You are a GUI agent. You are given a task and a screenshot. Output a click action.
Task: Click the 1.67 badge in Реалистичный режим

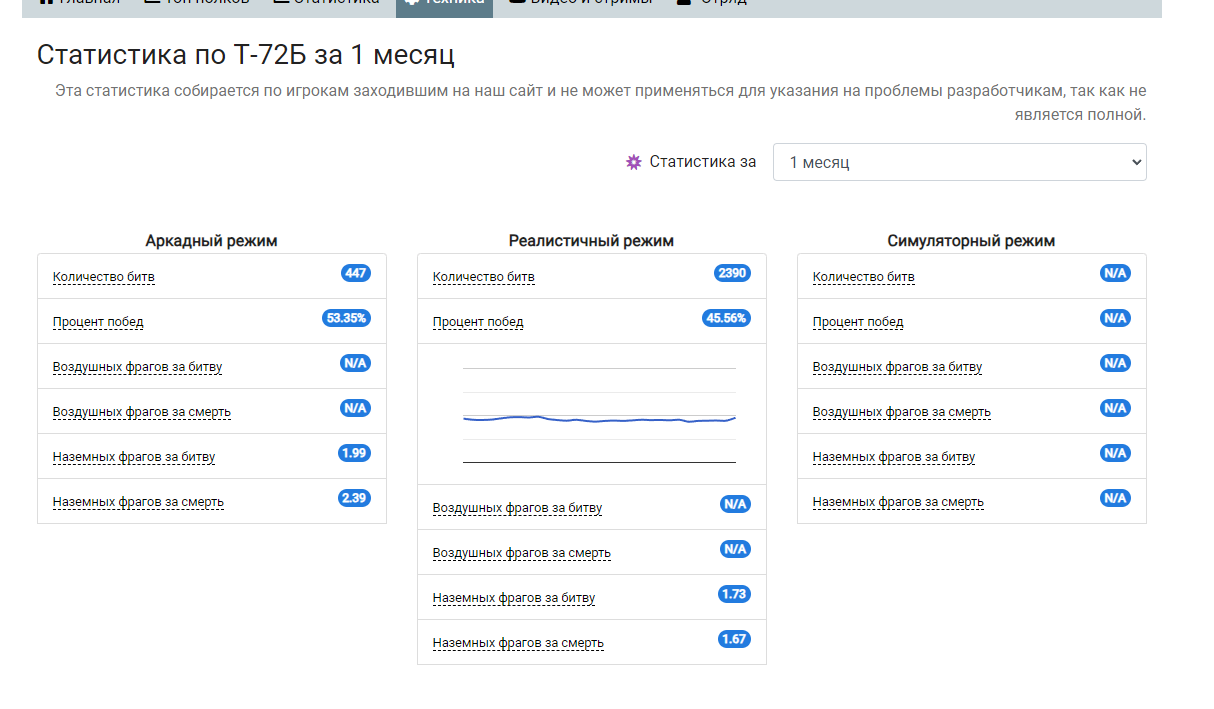(734, 639)
